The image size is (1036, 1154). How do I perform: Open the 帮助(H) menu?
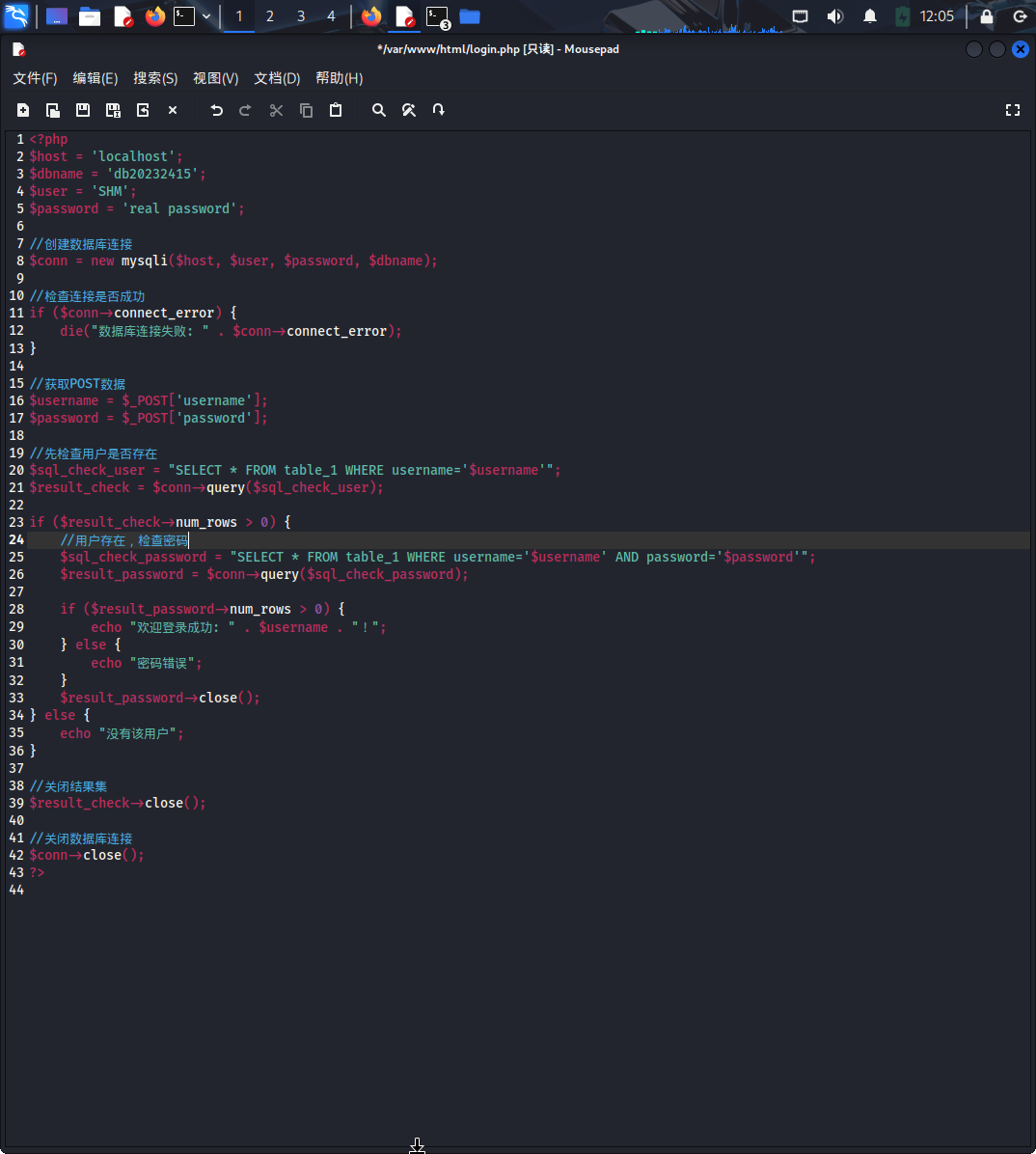pos(340,78)
